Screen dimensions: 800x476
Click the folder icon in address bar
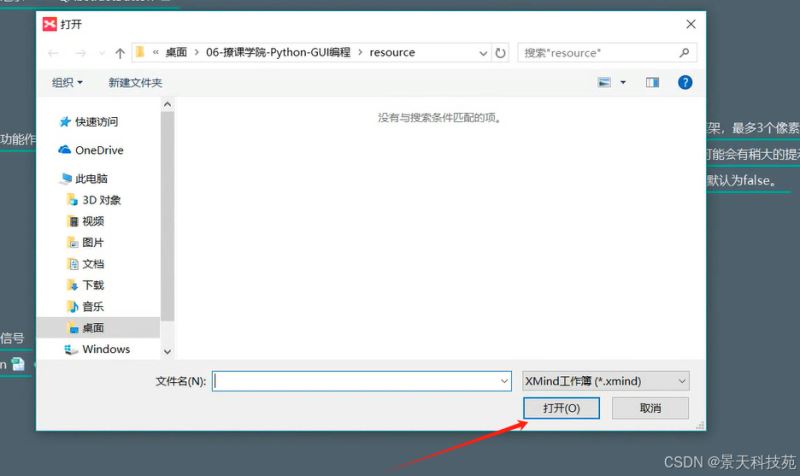tap(140, 52)
